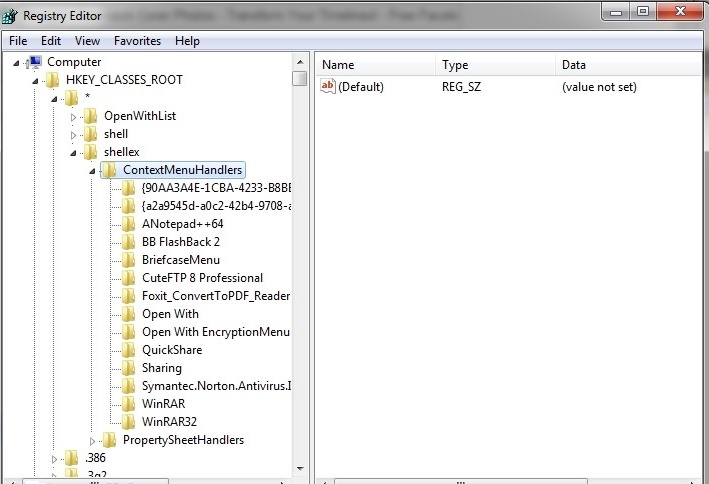This screenshot has height=484, width=709.
Task: Click the Computer icon in tree
Action: (34, 62)
